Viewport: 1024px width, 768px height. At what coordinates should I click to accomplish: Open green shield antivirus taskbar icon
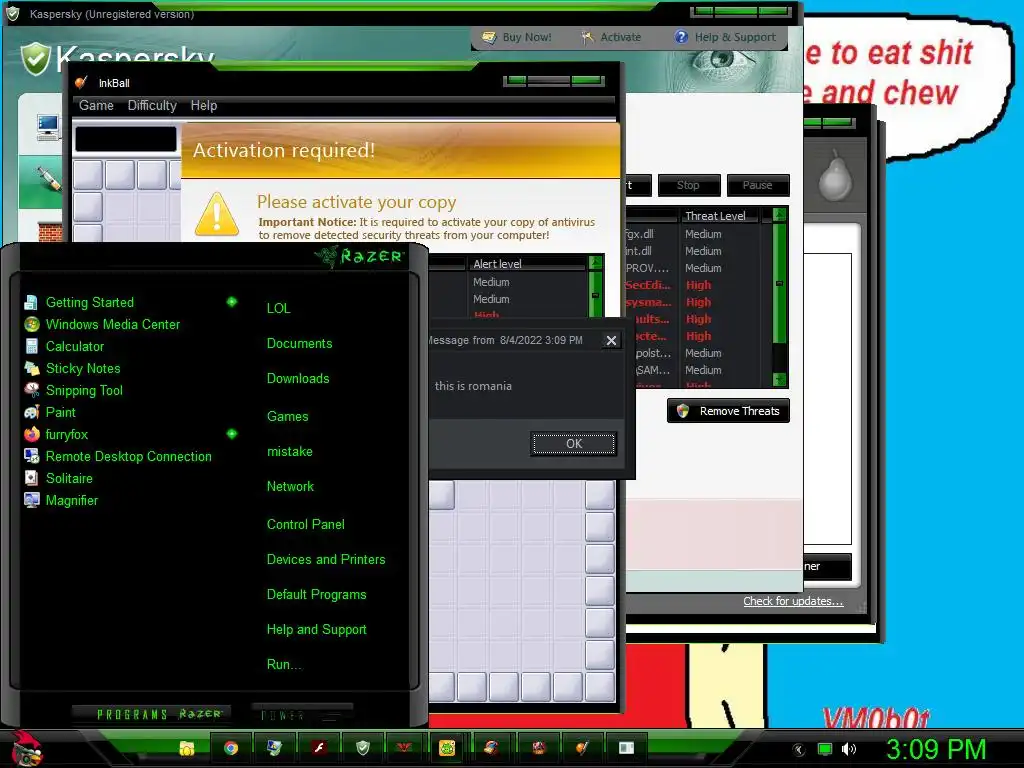pyautogui.click(x=362, y=748)
